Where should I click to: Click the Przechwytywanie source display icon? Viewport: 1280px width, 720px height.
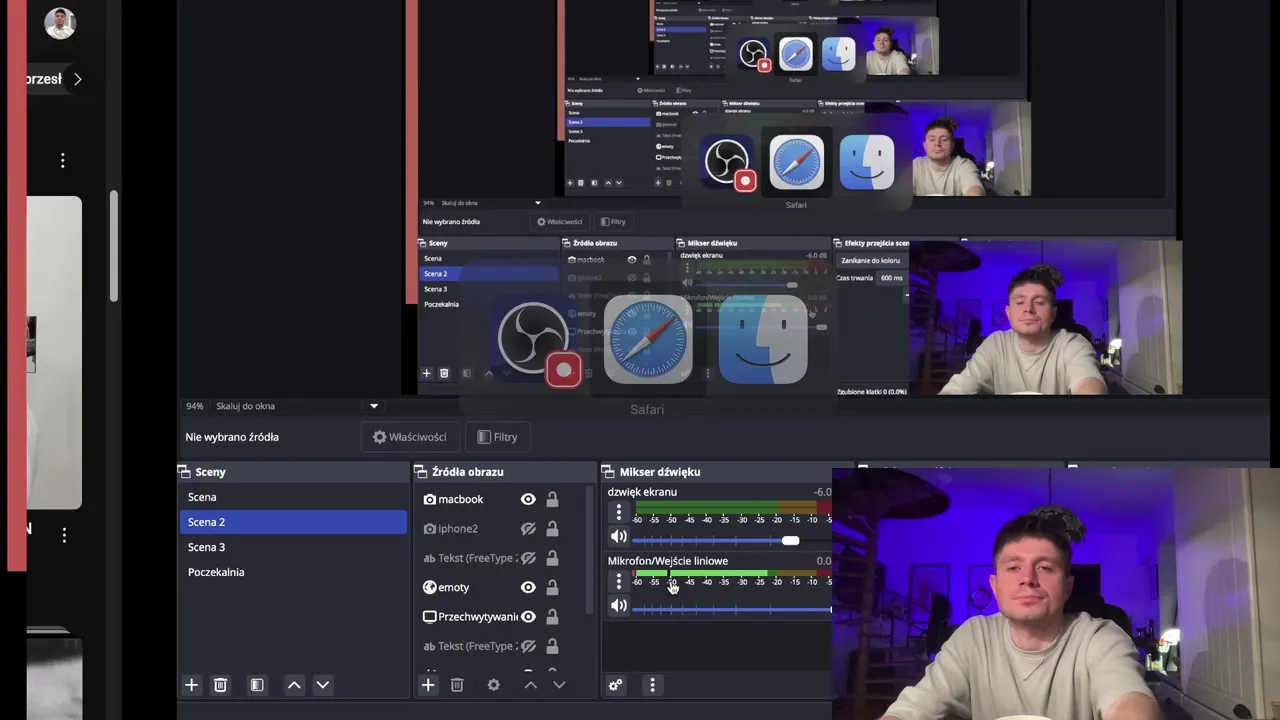pos(430,617)
